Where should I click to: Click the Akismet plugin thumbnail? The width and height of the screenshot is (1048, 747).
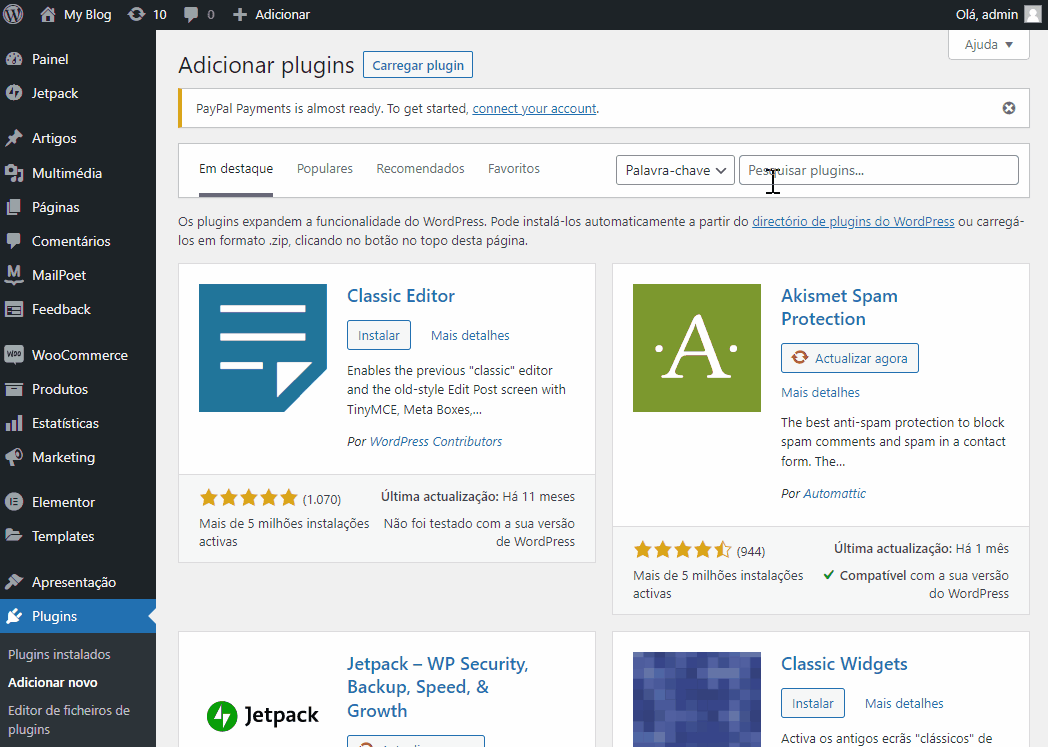(x=696, y=348)
